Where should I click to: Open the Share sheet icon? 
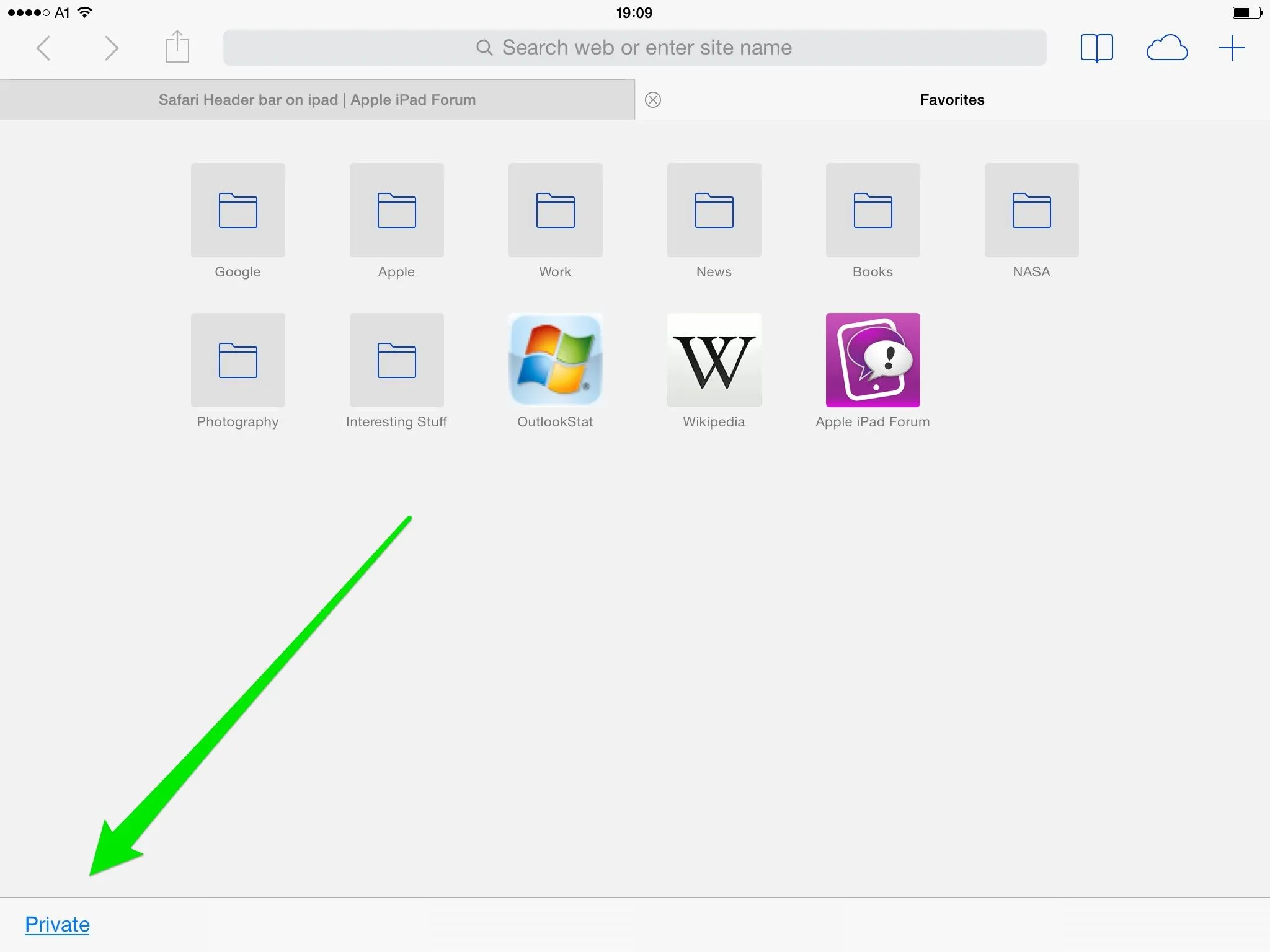pyautogui.click(x=177, y=47)
